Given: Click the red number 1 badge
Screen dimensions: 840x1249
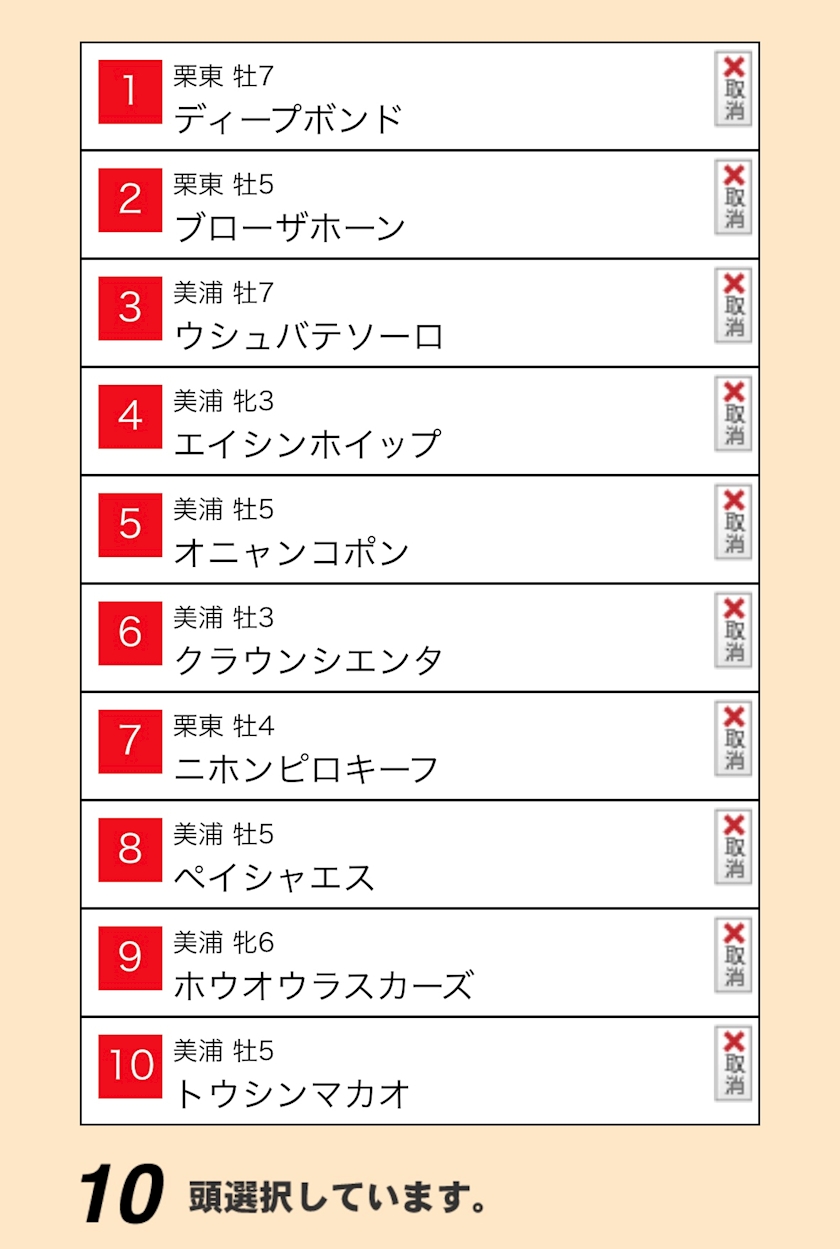Looking at the screenshot, I should (x=130, y=92).
